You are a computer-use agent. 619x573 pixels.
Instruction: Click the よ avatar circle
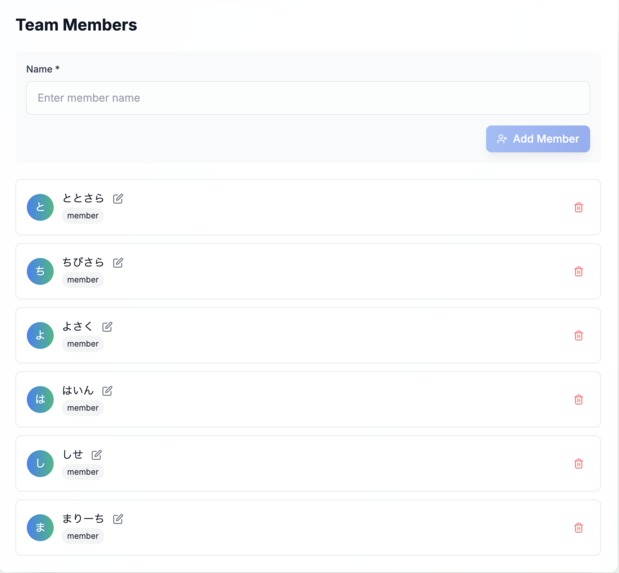click(40, 335)
